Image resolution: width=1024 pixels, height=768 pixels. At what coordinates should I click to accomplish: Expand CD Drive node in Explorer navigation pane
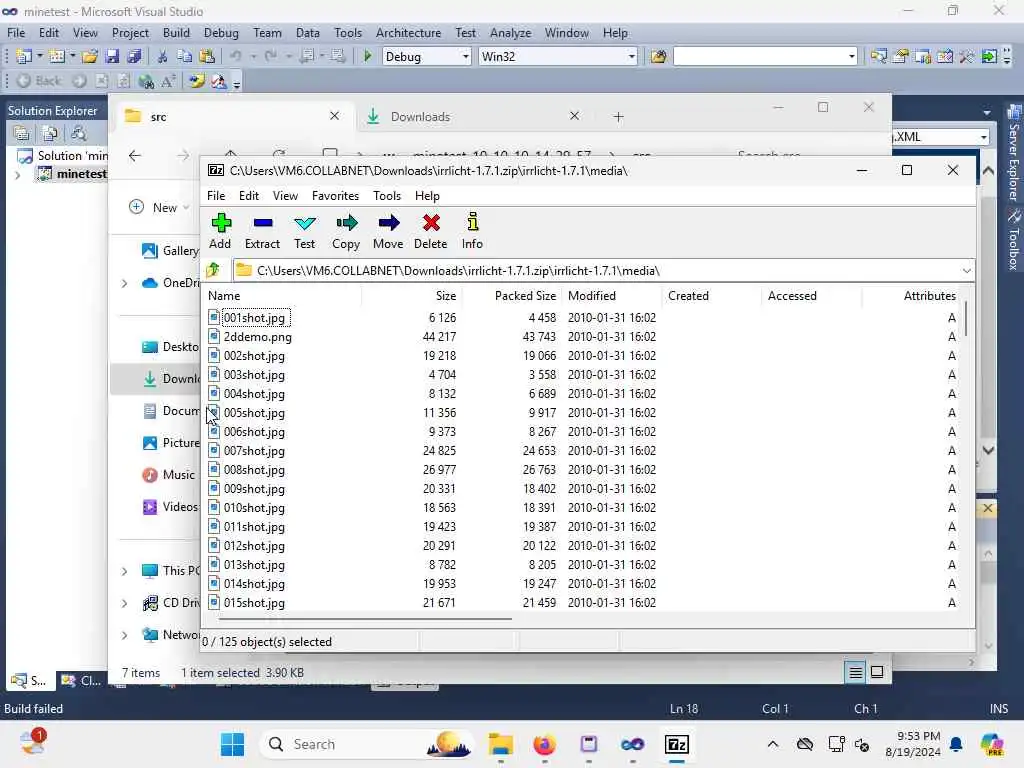[125, 603]
